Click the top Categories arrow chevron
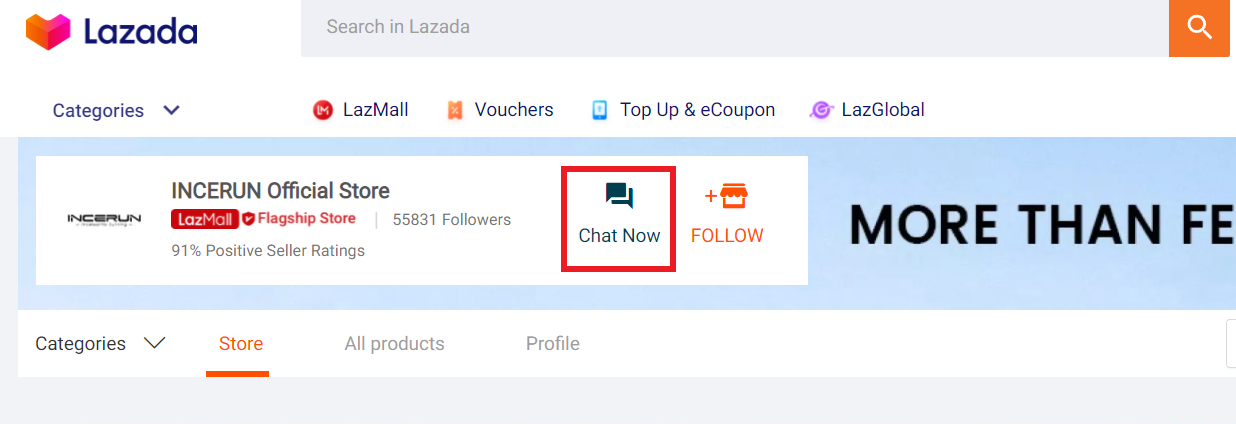Viewport: 1236px width, 424px height. [171, 110]
